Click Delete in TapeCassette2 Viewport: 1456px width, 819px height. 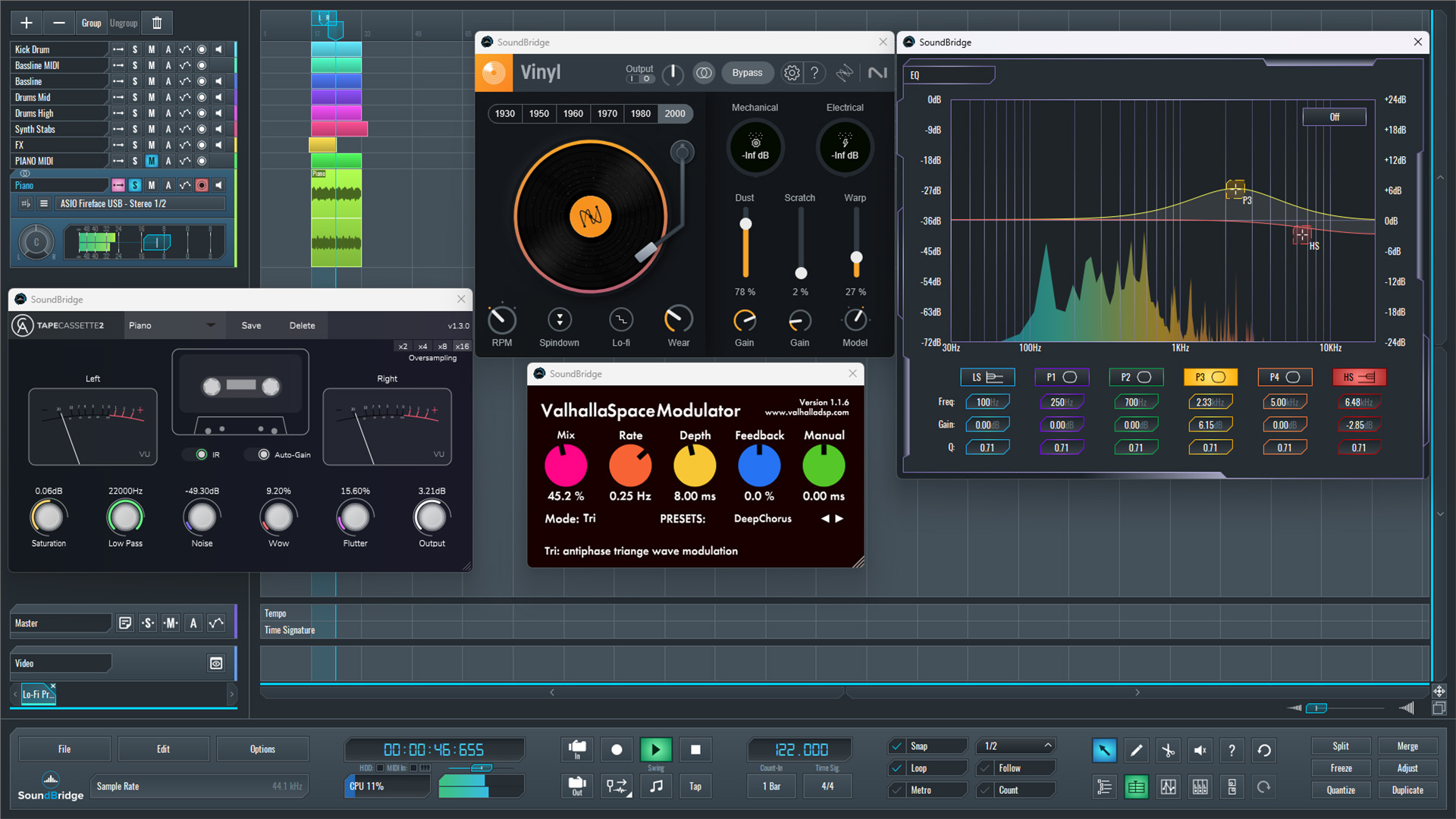click(x=302, y=325)
